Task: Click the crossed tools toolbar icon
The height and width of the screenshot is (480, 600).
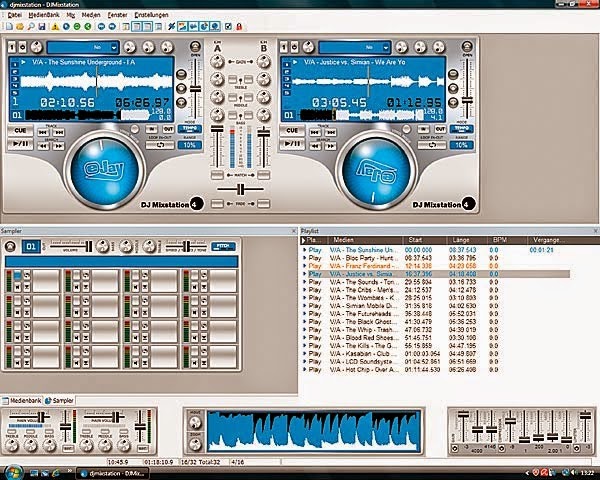Action: coord(171,26)
